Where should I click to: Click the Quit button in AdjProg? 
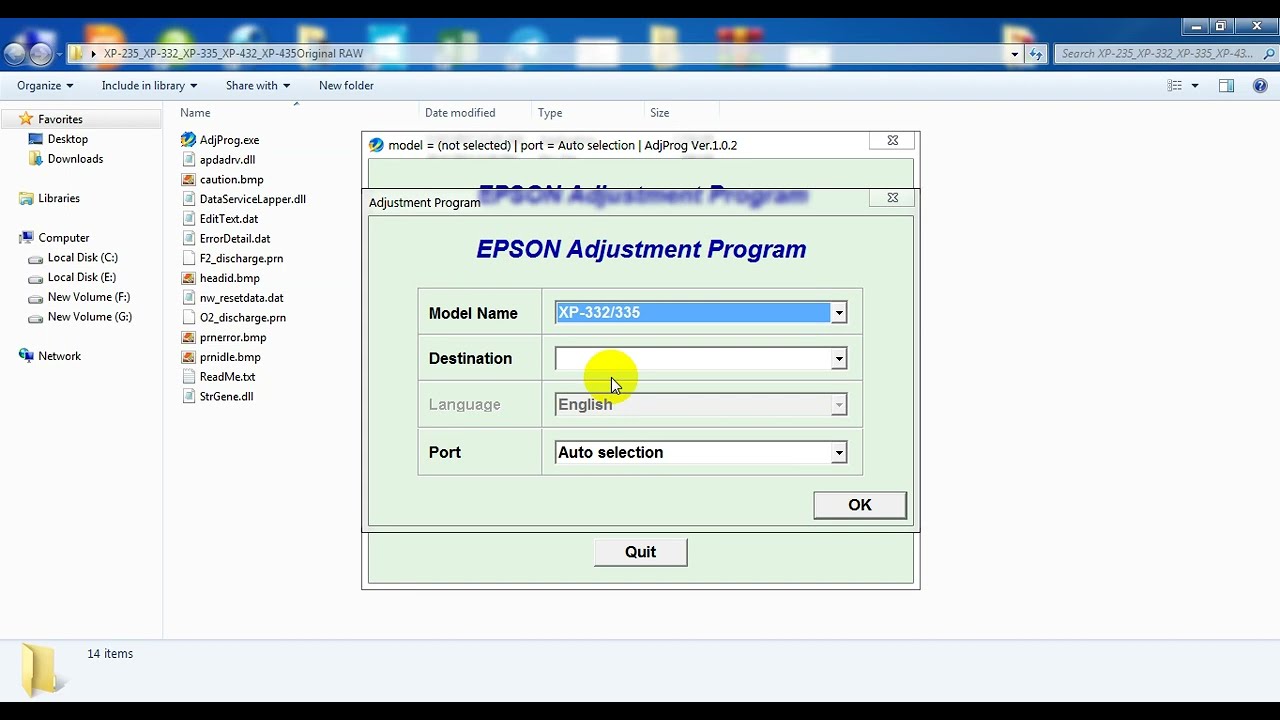(640, 552)
